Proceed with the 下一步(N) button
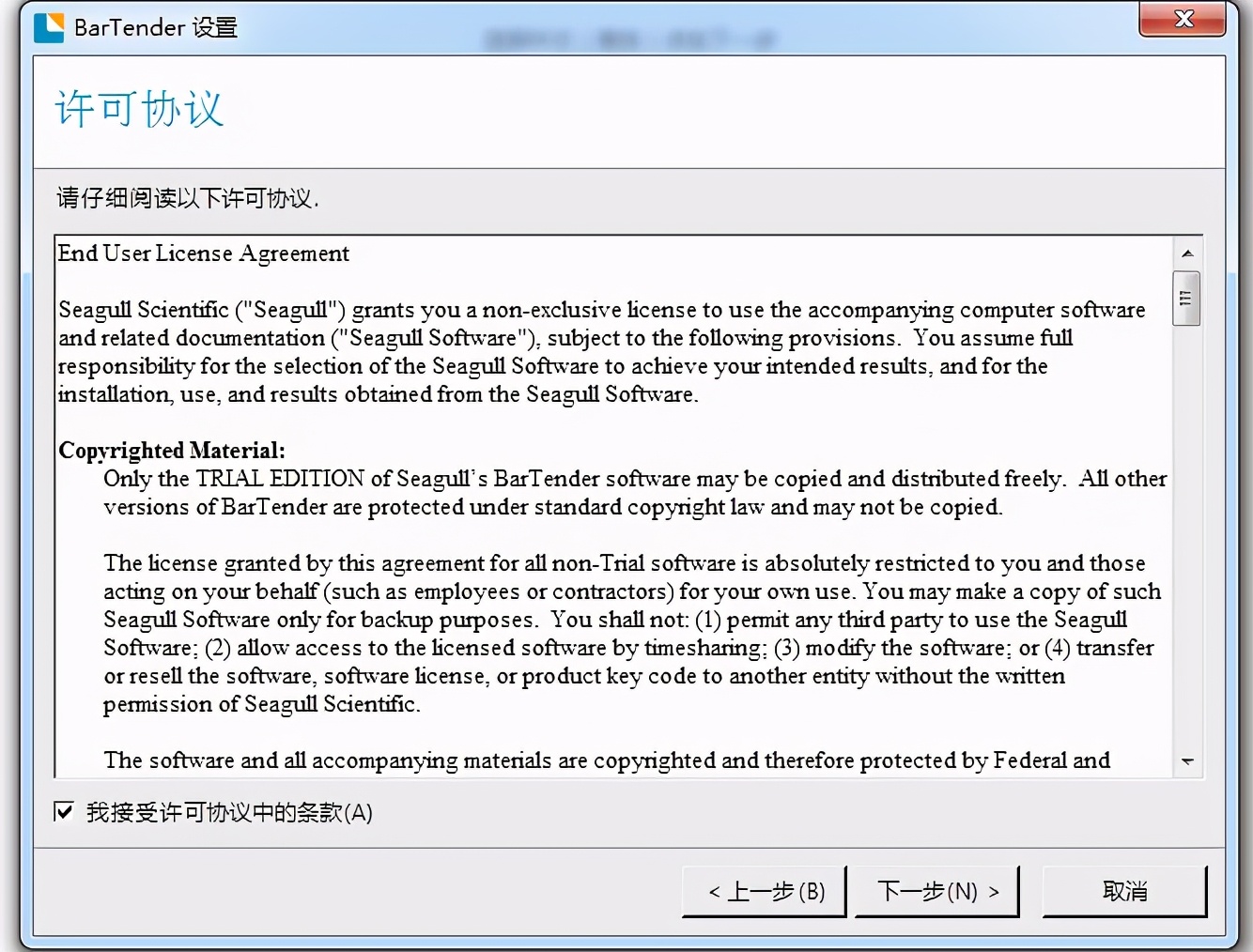 tap(937, 891)
